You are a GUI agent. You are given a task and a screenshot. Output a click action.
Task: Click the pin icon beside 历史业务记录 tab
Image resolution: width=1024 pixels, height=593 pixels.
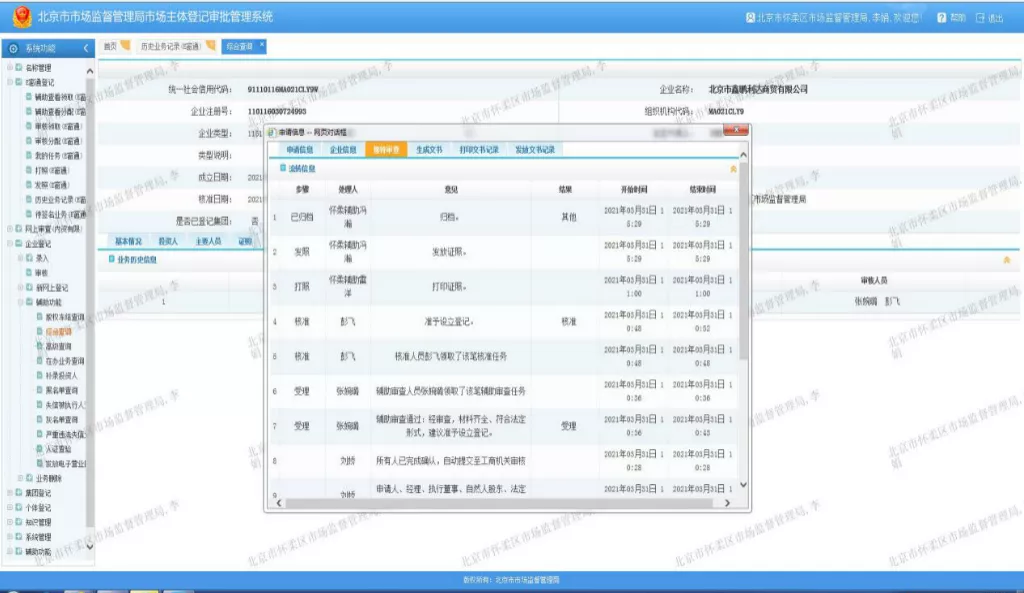click(210, 45)
